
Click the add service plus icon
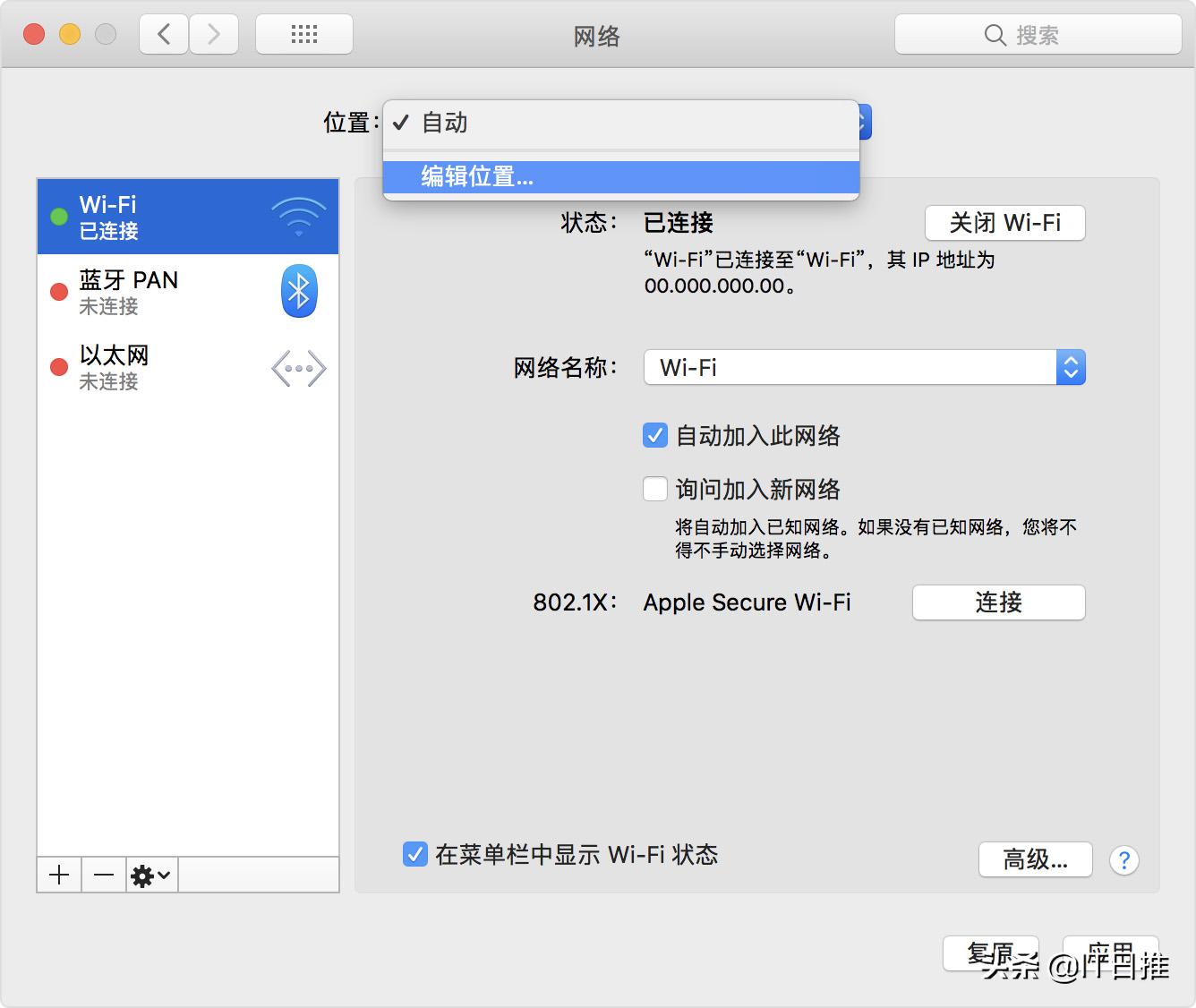pyautogui.click(x=58, y=875)
